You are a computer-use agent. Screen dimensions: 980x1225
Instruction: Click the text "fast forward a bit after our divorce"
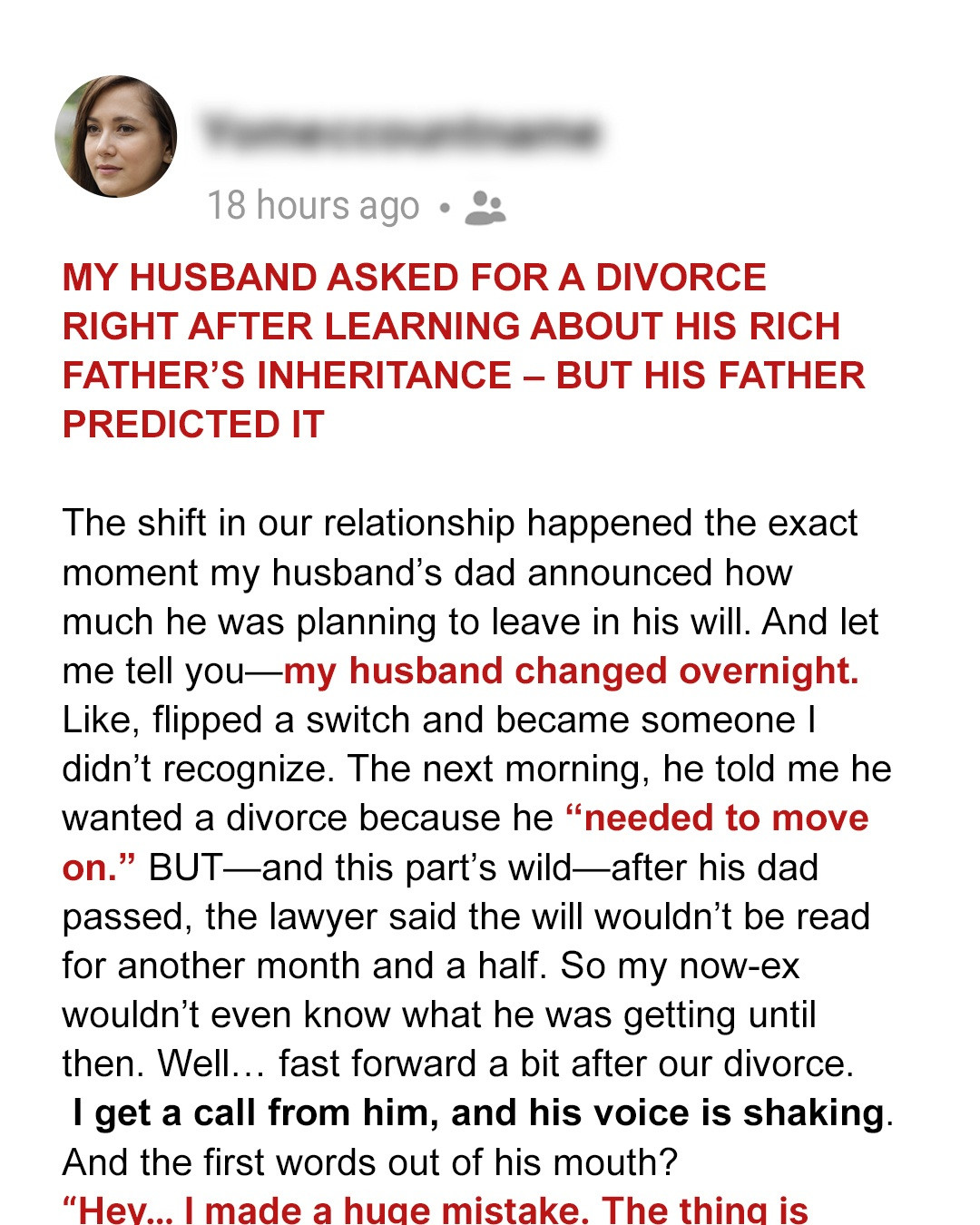[x=565, y=1063]
